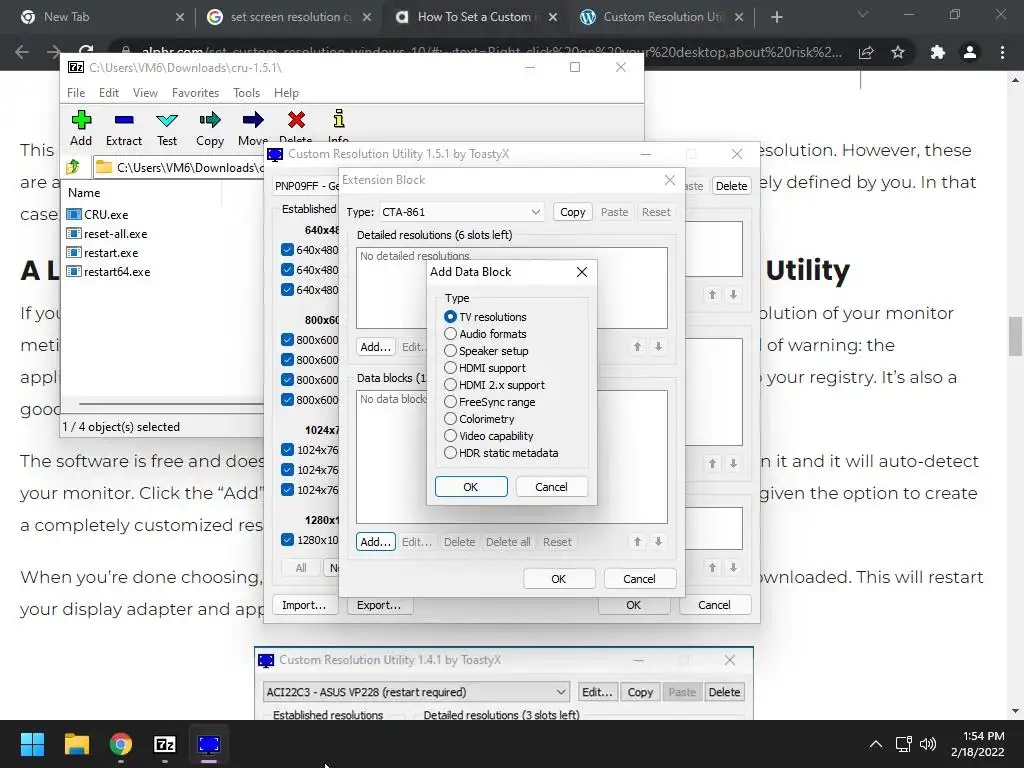
Task: Select HDR static metadata option
Action: [x=502, y=453]
